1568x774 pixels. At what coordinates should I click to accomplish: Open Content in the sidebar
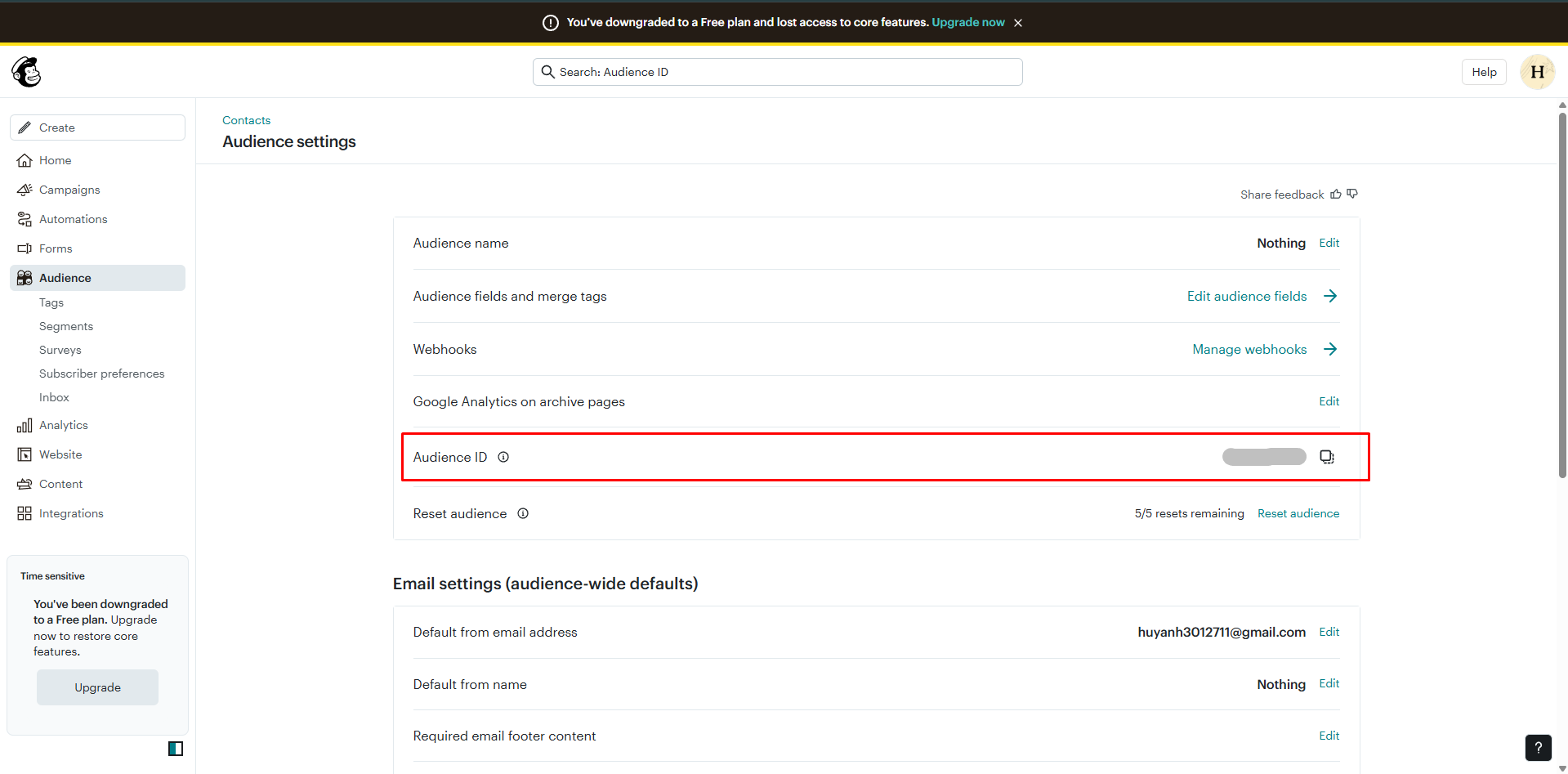tap(97, 484)
